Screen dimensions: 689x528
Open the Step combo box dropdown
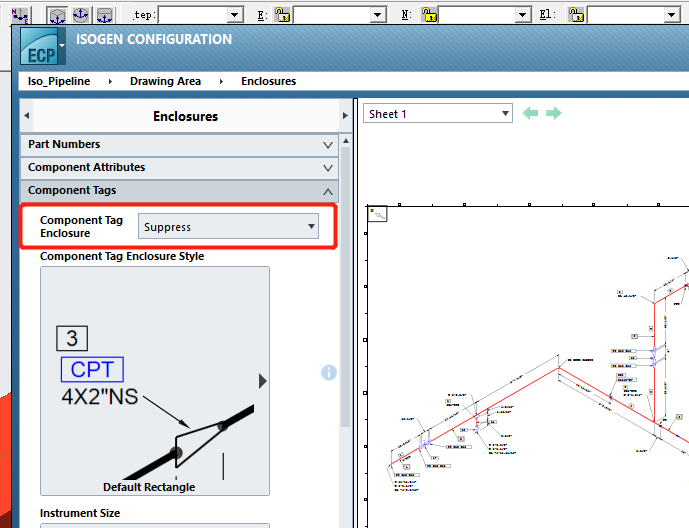(x=235, y=15)
